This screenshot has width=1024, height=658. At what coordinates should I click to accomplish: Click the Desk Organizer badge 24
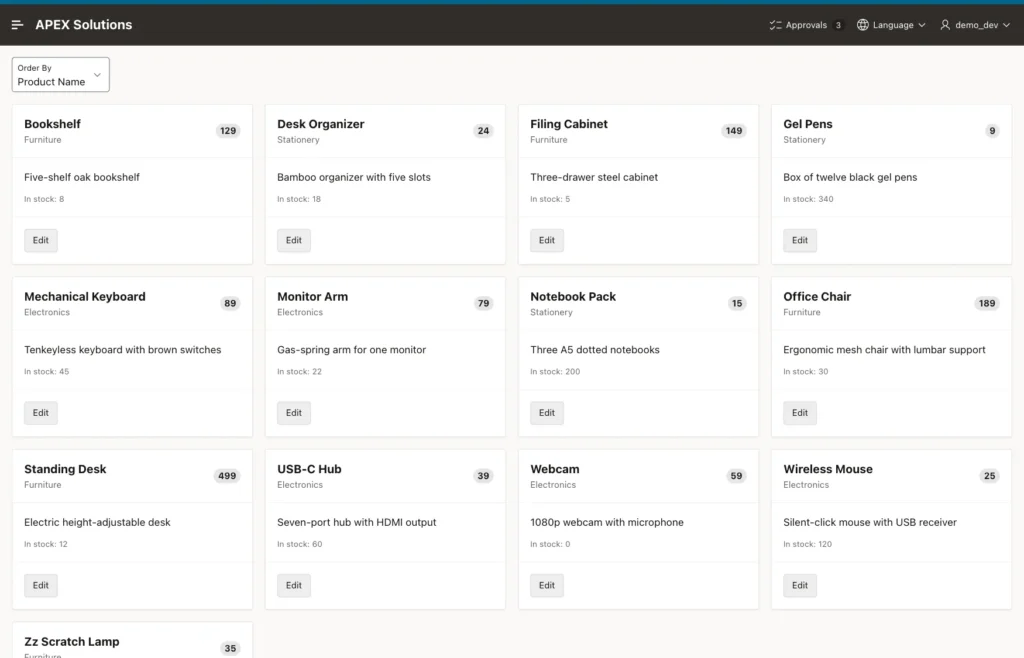tap(483, 131)
